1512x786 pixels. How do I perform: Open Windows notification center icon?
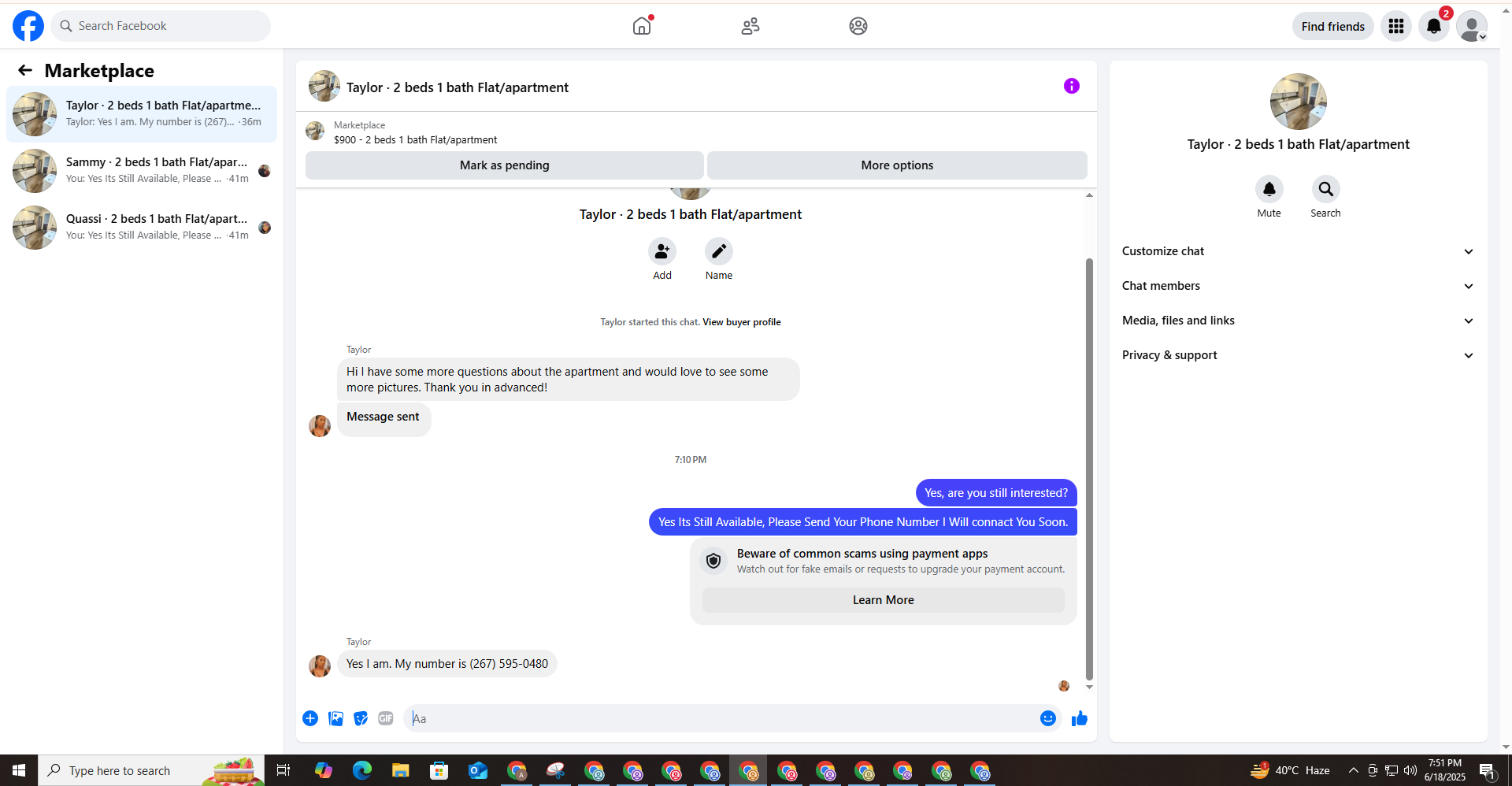point(1488,770)
